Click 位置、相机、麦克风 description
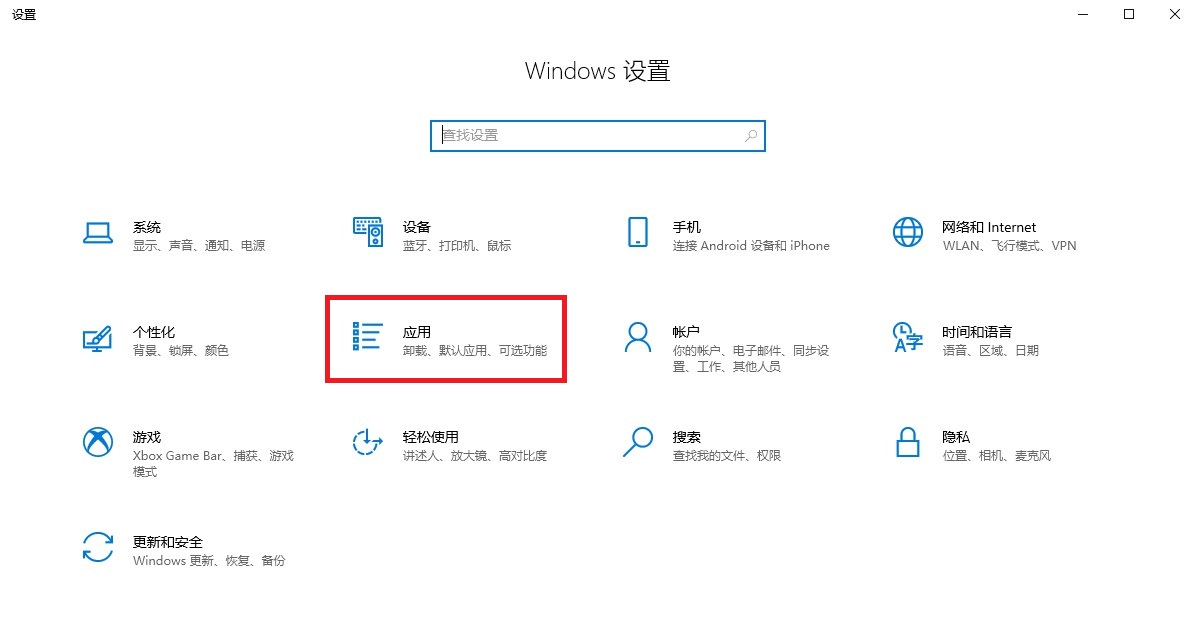 [x=996, y=456]
